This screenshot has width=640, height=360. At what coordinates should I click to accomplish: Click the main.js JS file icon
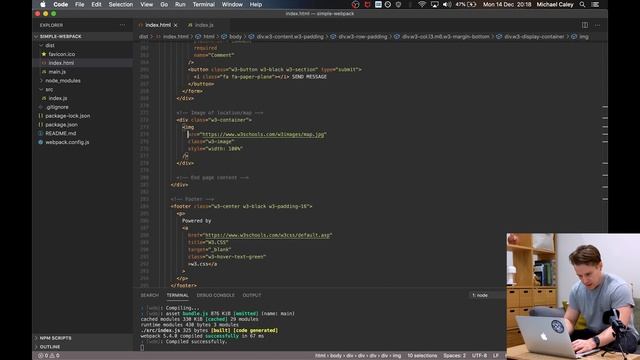[x=44, y=72]
